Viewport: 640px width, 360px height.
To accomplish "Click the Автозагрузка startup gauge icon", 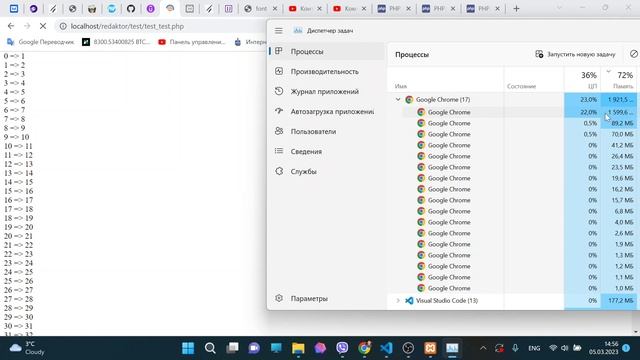I will pos(279,111).
